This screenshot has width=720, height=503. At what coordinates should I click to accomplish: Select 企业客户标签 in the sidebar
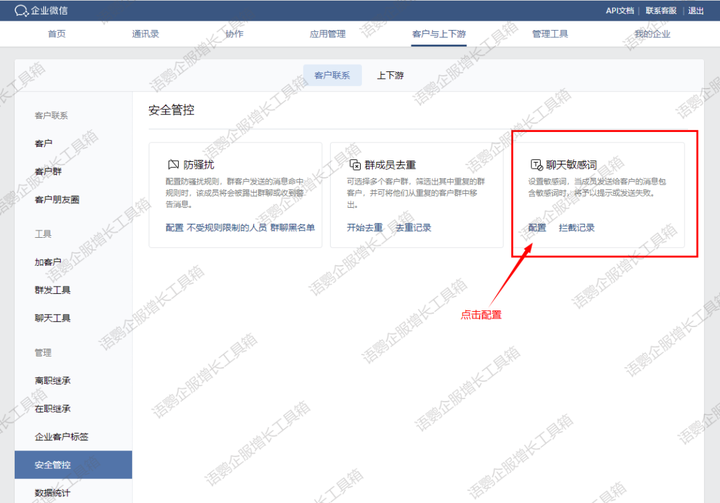[62, 437]
